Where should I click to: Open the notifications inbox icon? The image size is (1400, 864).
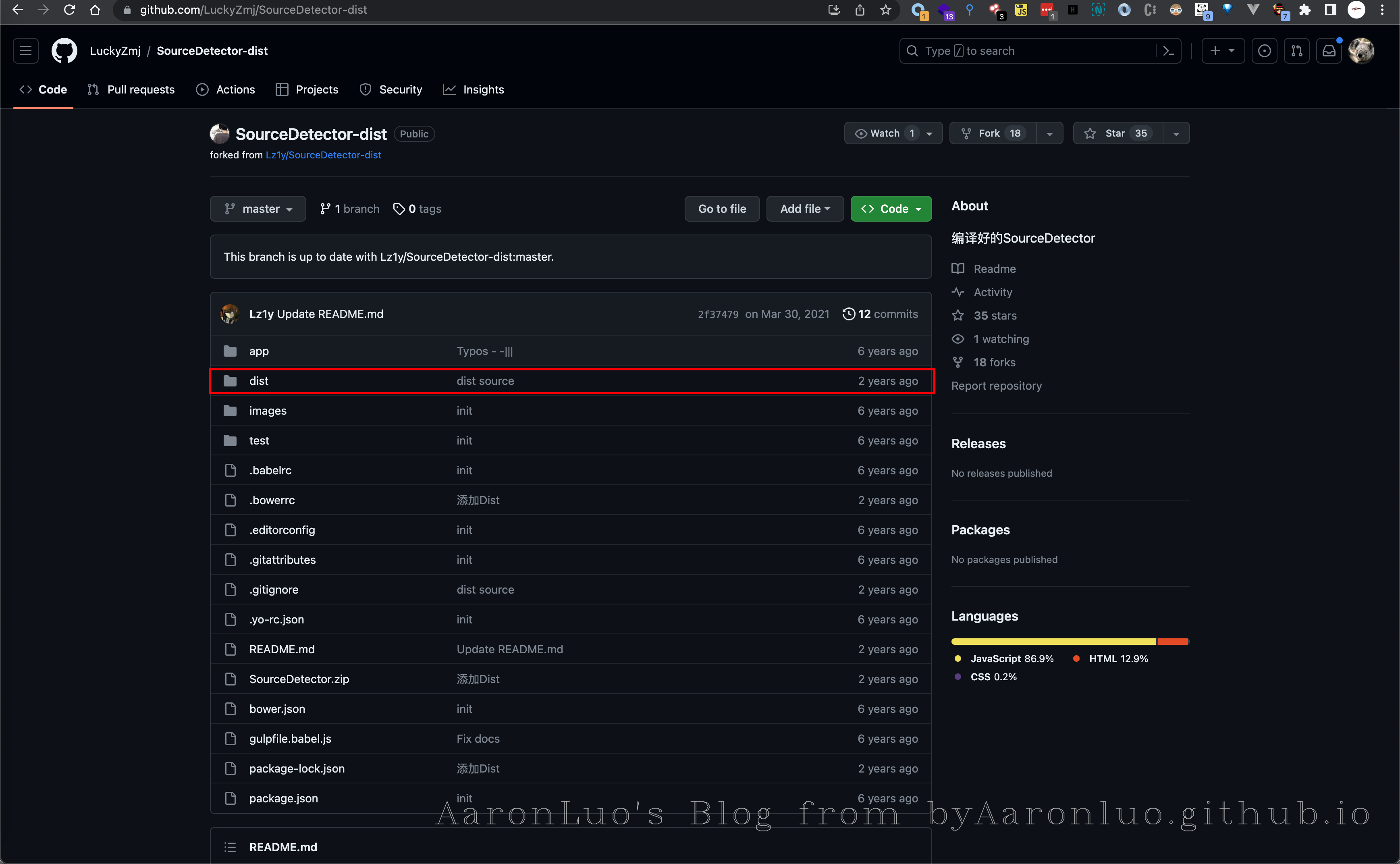click(1329, 51)
